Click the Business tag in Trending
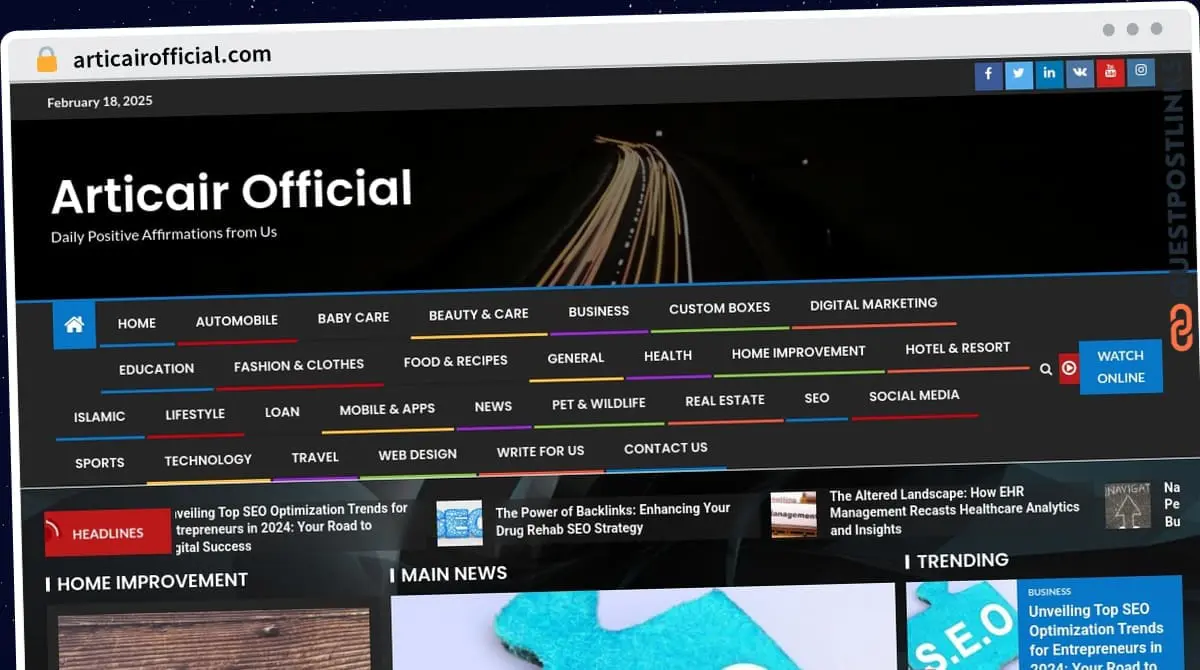The width and height of the screenshot is (1200, 670). 1049,592
